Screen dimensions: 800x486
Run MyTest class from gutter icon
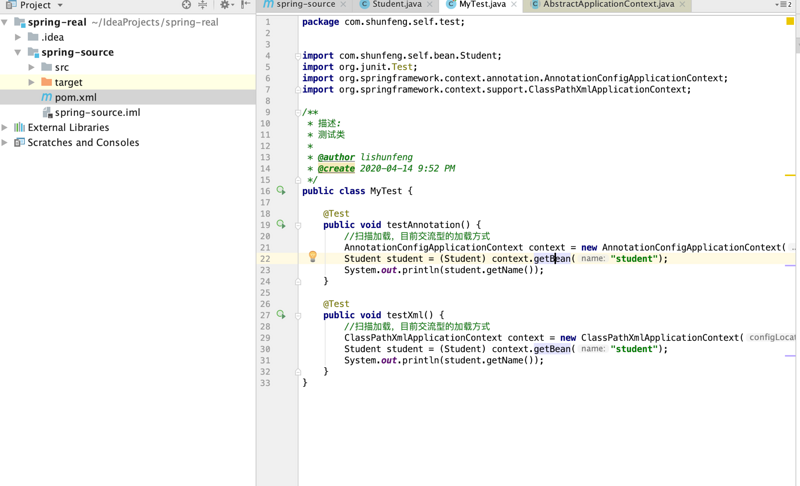pos(281,190)
